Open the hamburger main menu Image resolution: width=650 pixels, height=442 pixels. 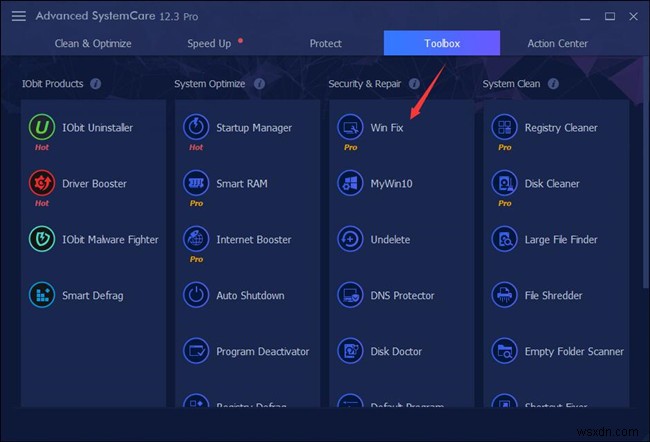18,16
